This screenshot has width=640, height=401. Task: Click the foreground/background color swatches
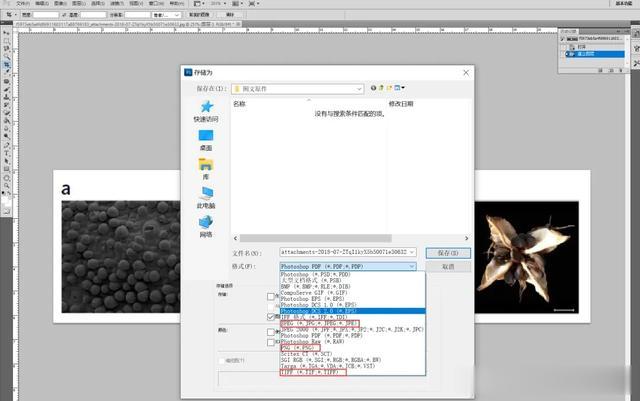pyautogui.click(x=6, y=200)
